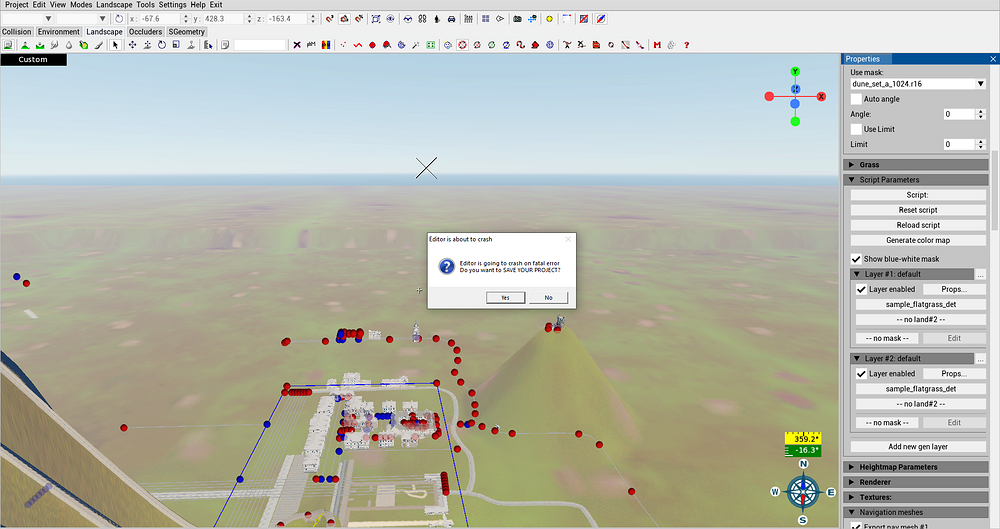This screenshot has height=529, width=1000.
Task: Toggle the compass icon in top toolbar
Action: [601, 19]
